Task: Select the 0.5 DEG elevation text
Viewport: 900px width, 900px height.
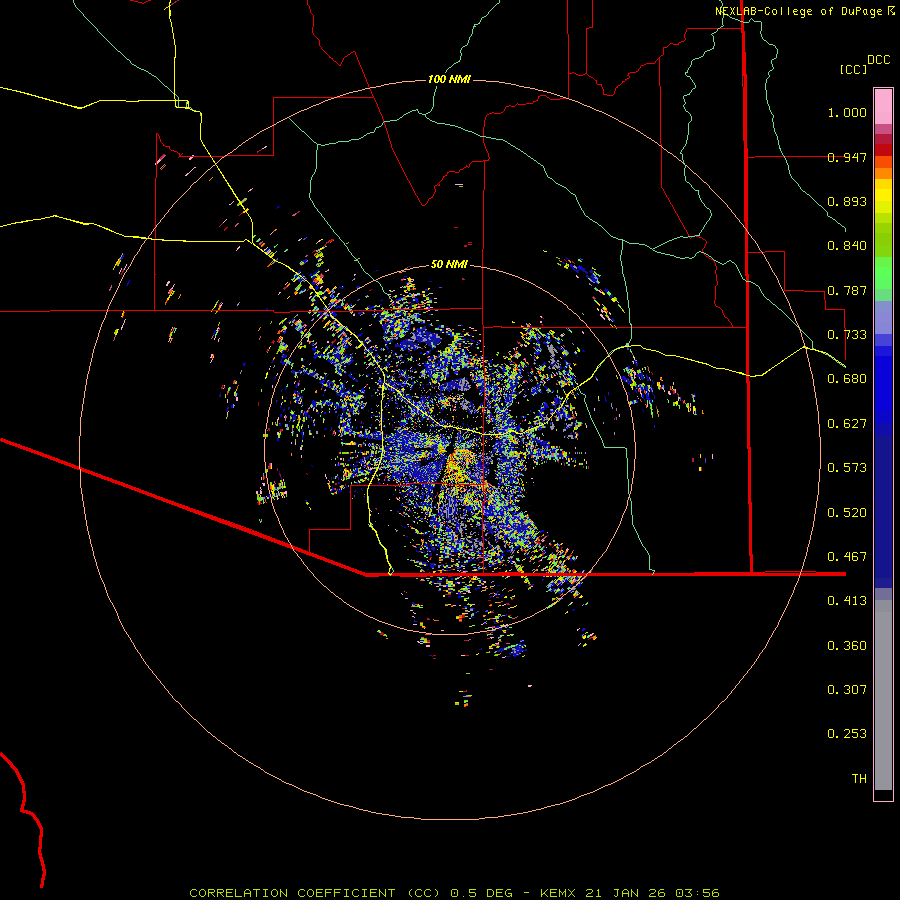Action: click(482, 893)
